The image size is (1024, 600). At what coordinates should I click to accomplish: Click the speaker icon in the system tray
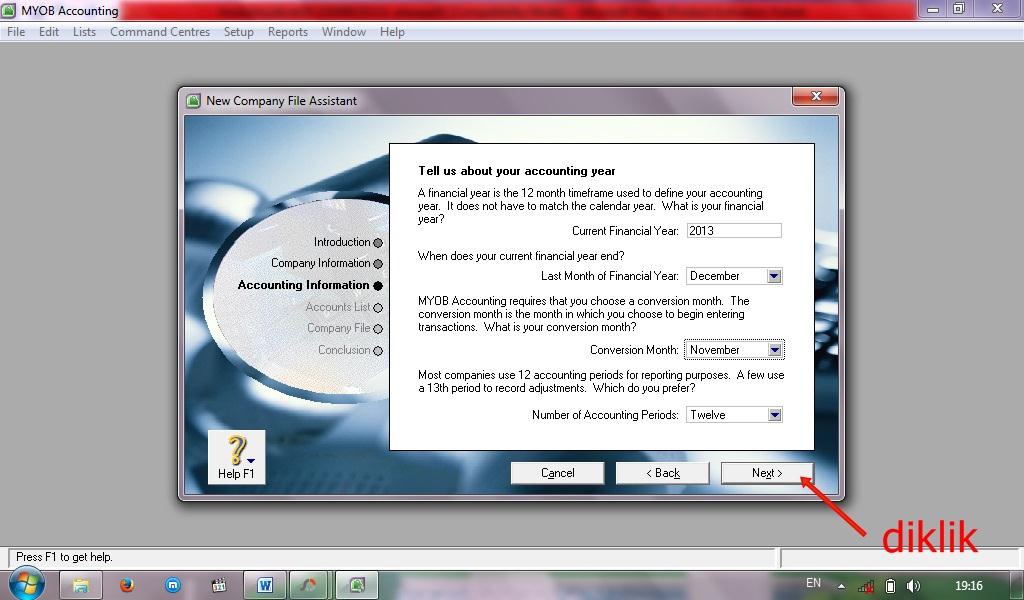(x=913, y=584)
